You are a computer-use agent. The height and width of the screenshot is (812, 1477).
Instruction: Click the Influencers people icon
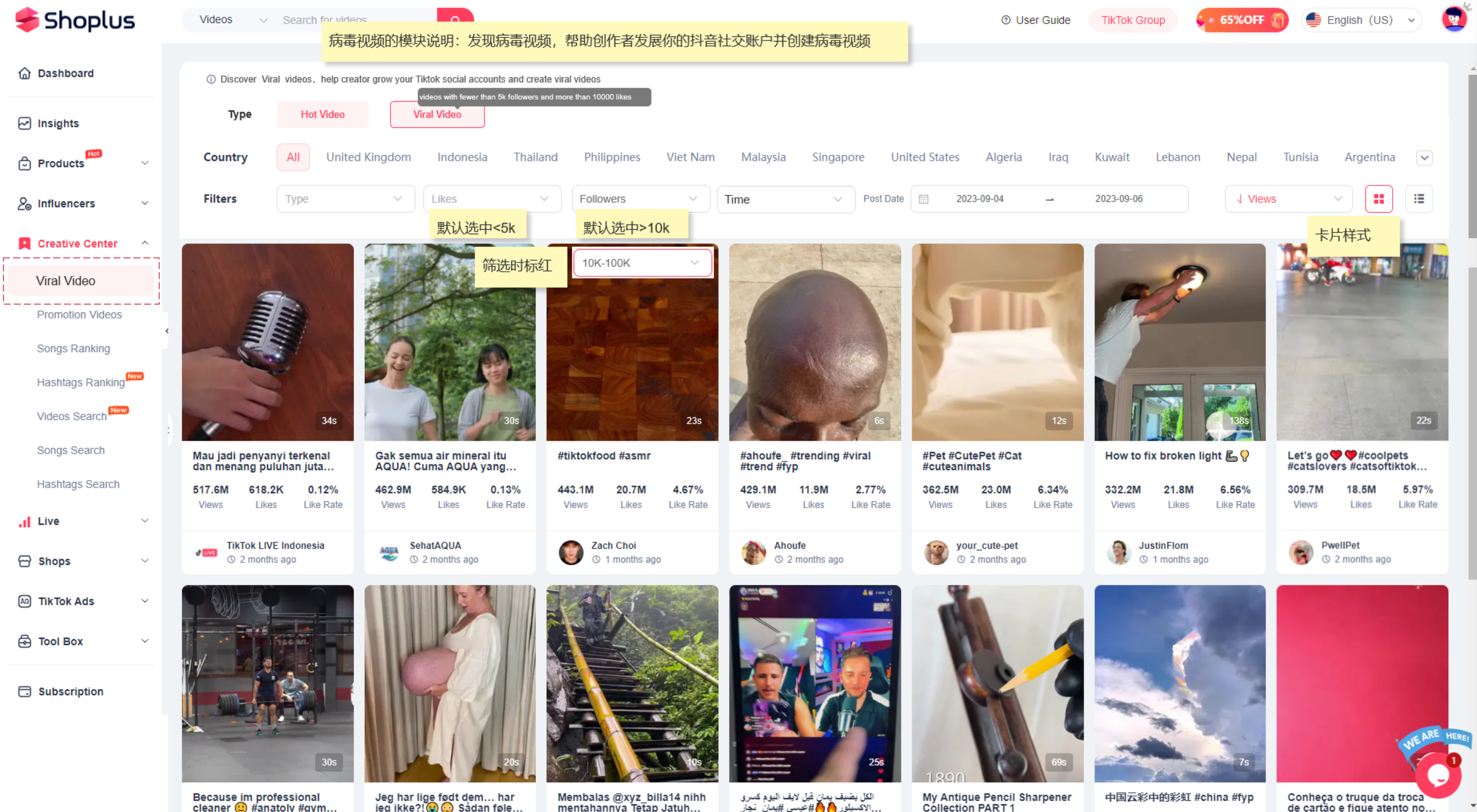(24, 204)
